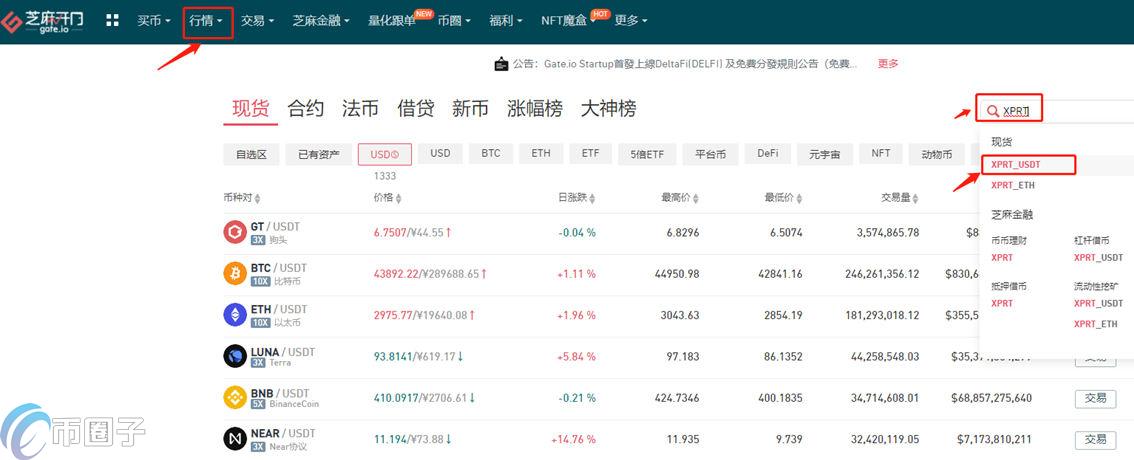Click the BTC coin icon
Viewport: 1134px width, 460px height.
click(x=235, y=273)
